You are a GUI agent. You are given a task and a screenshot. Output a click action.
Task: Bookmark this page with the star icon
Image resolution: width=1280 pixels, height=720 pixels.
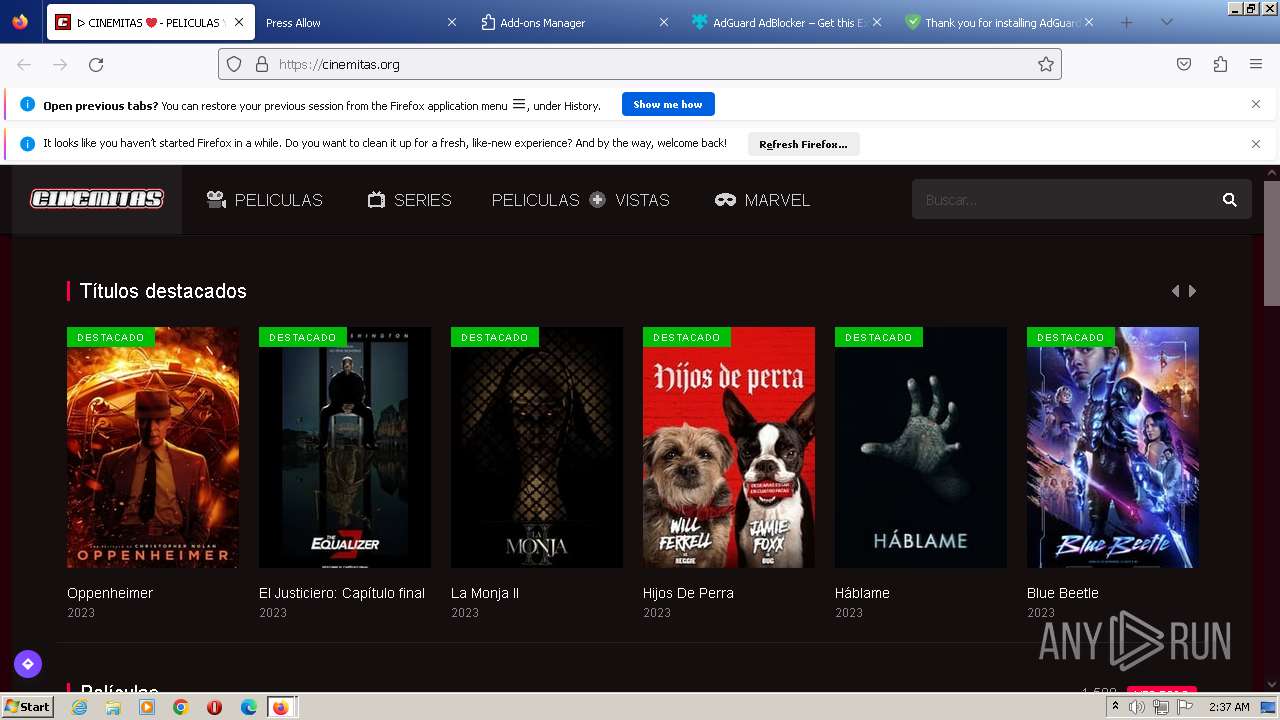[x=1046, y=64]
